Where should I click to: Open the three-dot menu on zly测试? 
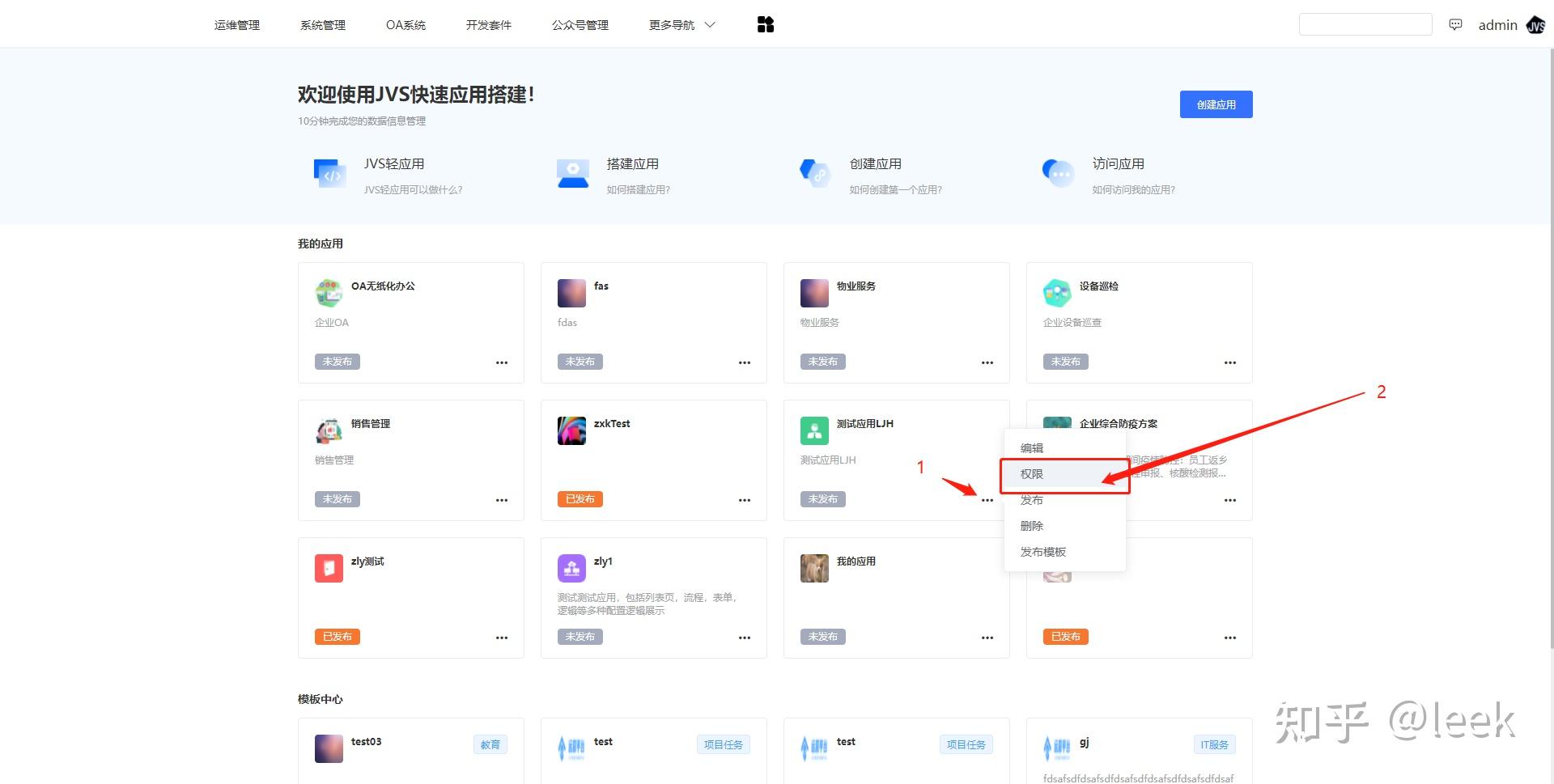502,638
